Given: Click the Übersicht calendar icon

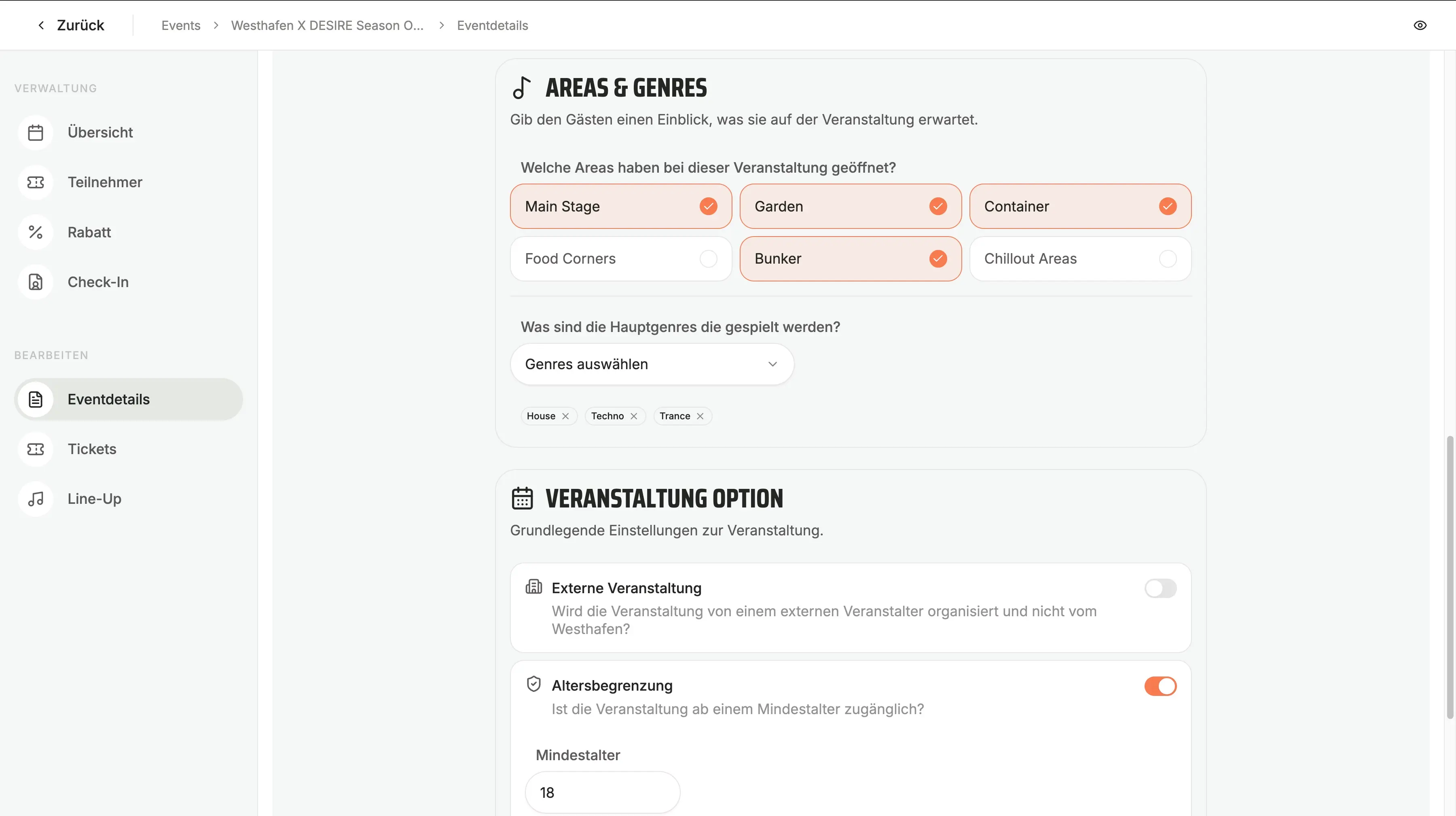Looking at the screenshot, I should click(x=36, y=132).
